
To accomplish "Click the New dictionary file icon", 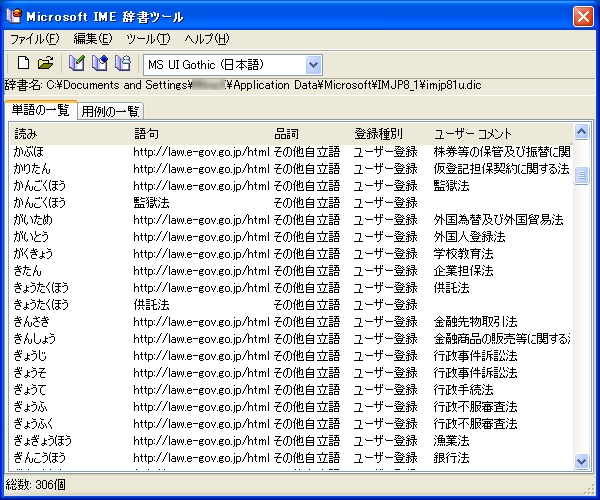I will point(23,63).
